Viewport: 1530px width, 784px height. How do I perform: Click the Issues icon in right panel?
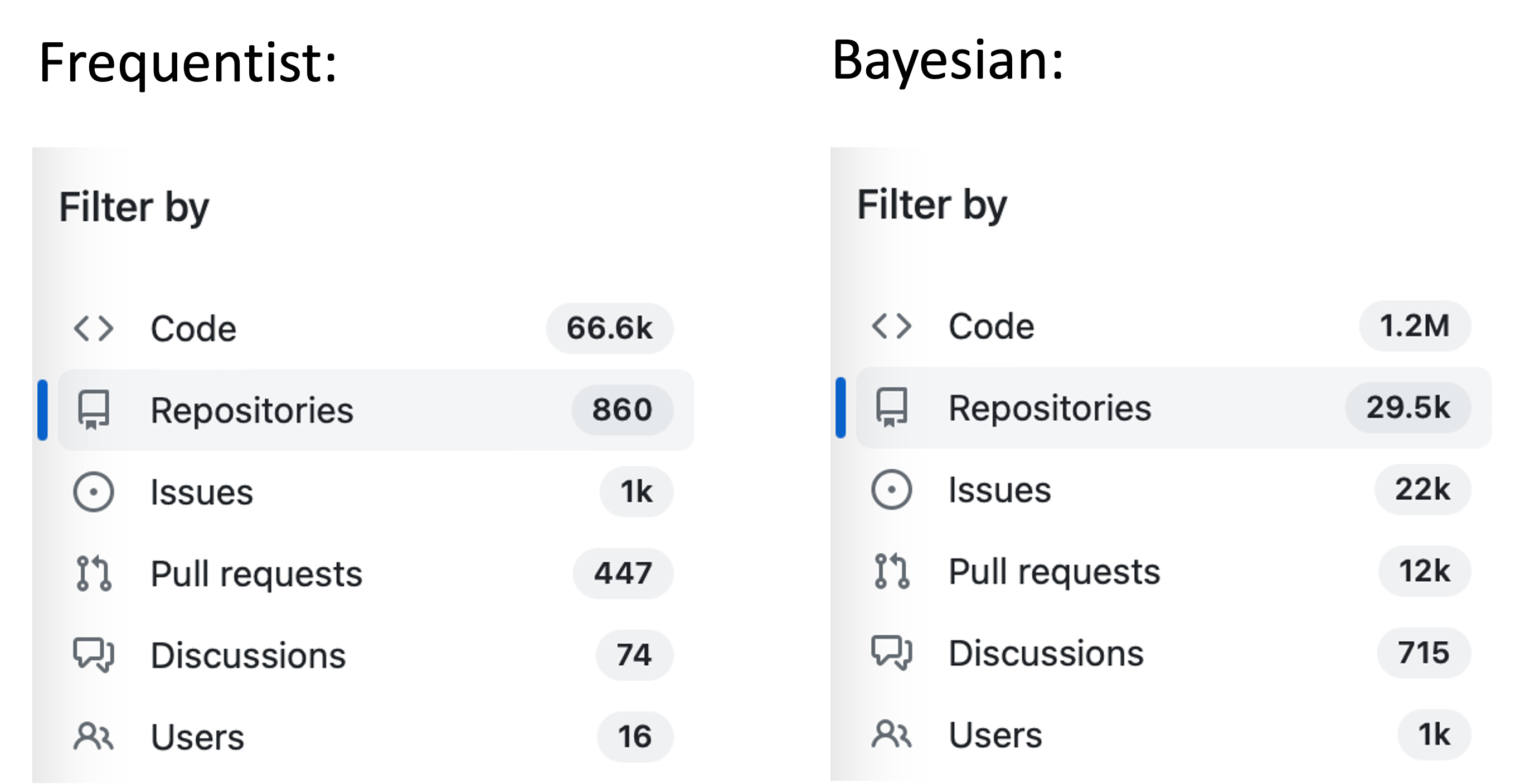pos(891,489)
